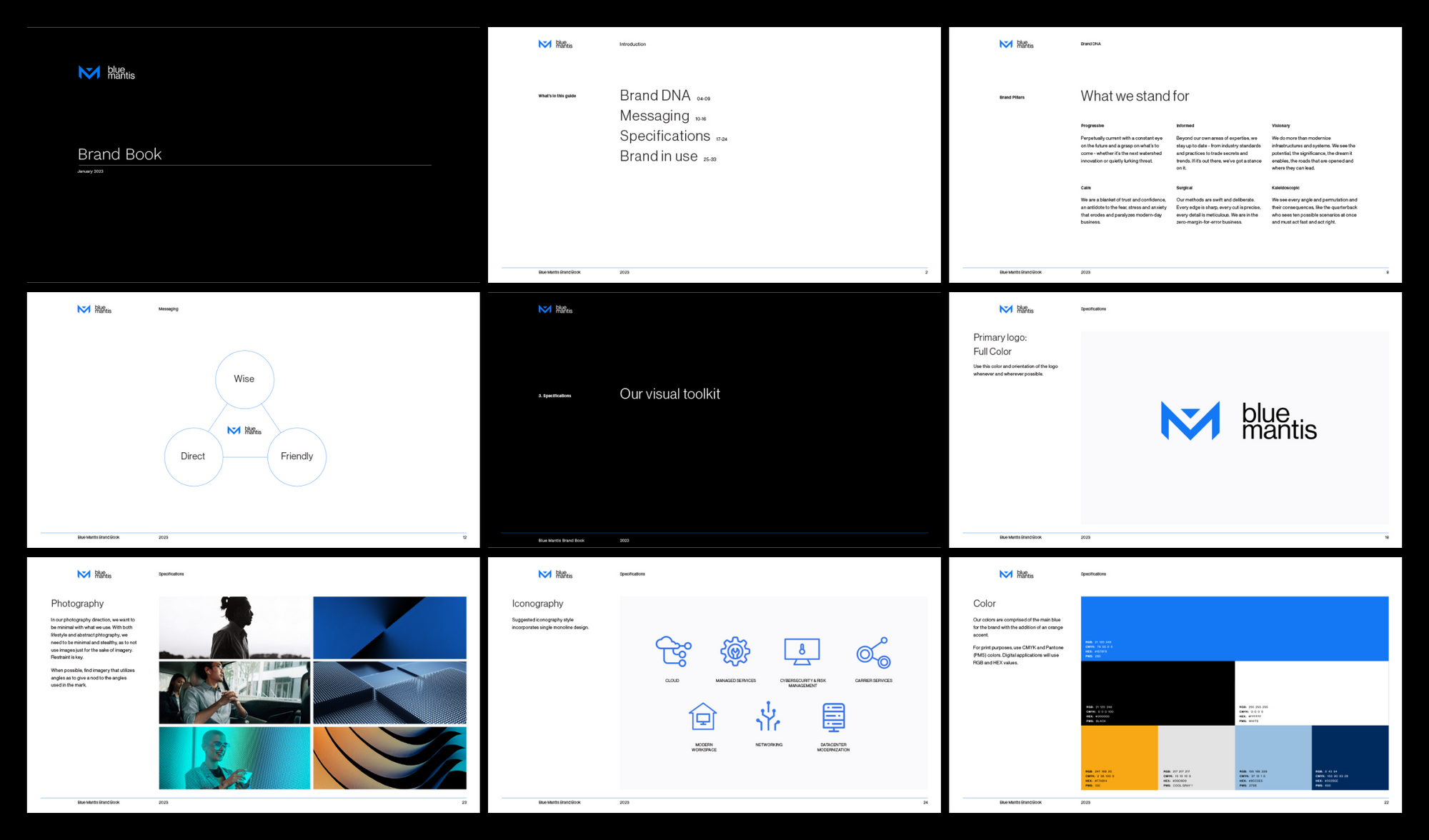Click the Direct circle in the diagram

click(x=194, y=457)
